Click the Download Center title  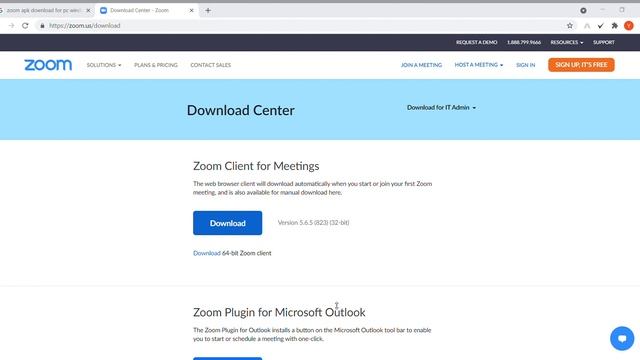[240, 110]
